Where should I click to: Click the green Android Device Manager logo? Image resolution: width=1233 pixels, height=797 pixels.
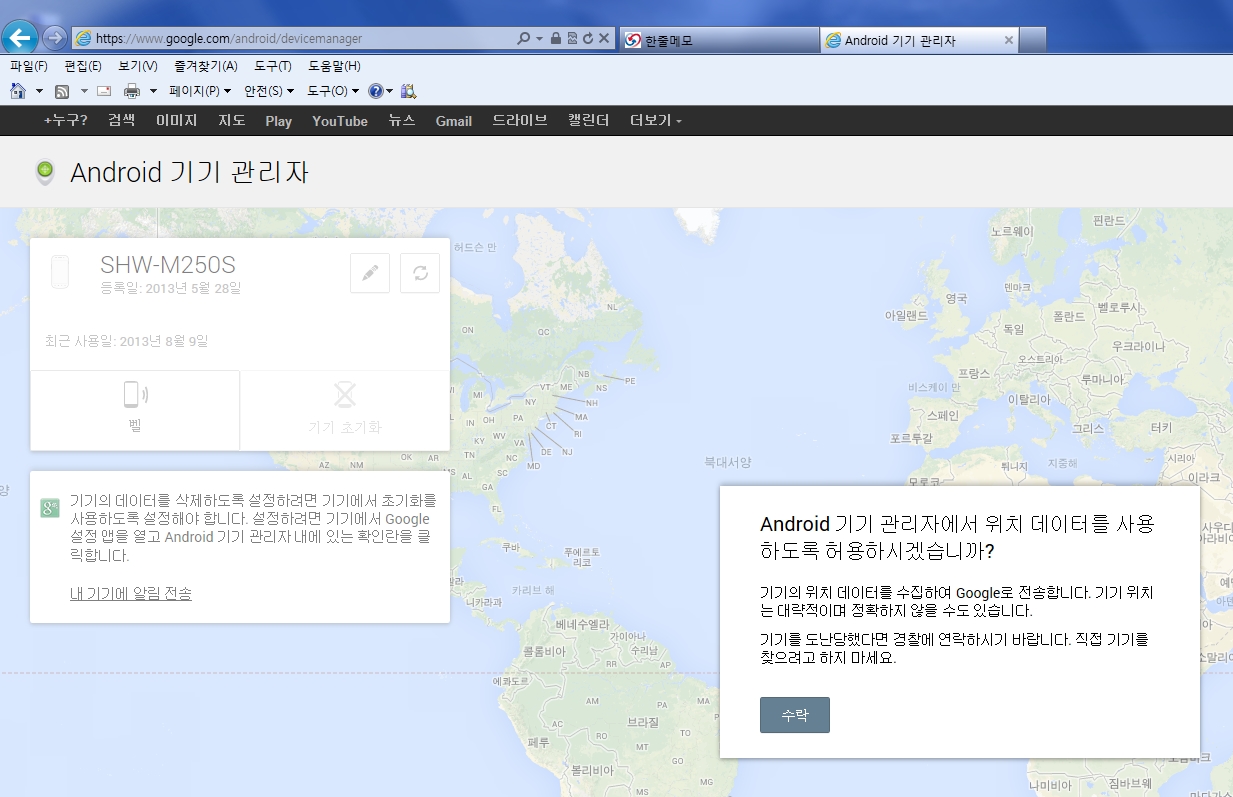[x=44, y=171]
